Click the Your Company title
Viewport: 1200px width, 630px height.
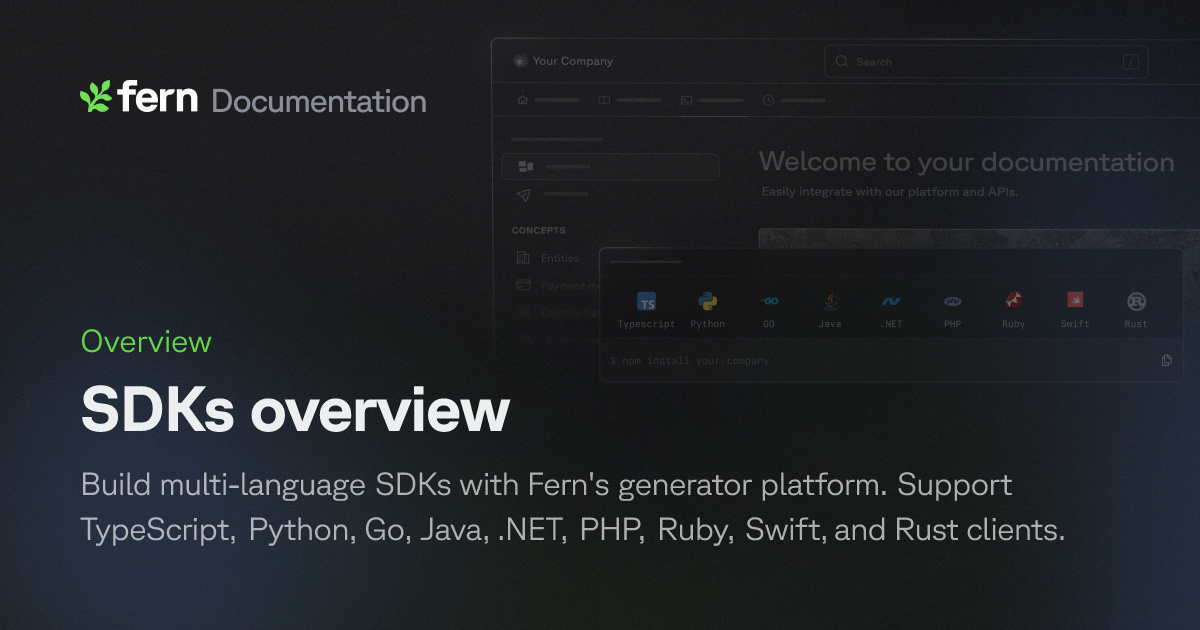tap(573, 61)
